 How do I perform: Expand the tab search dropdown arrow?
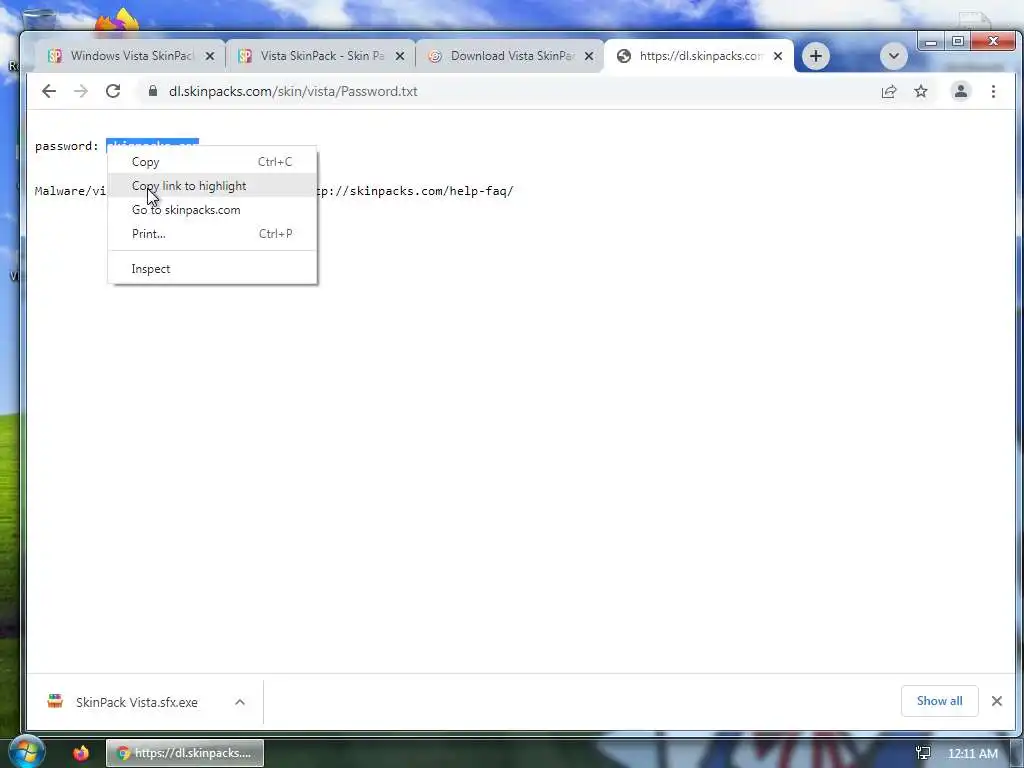click(x=893, y=56)
